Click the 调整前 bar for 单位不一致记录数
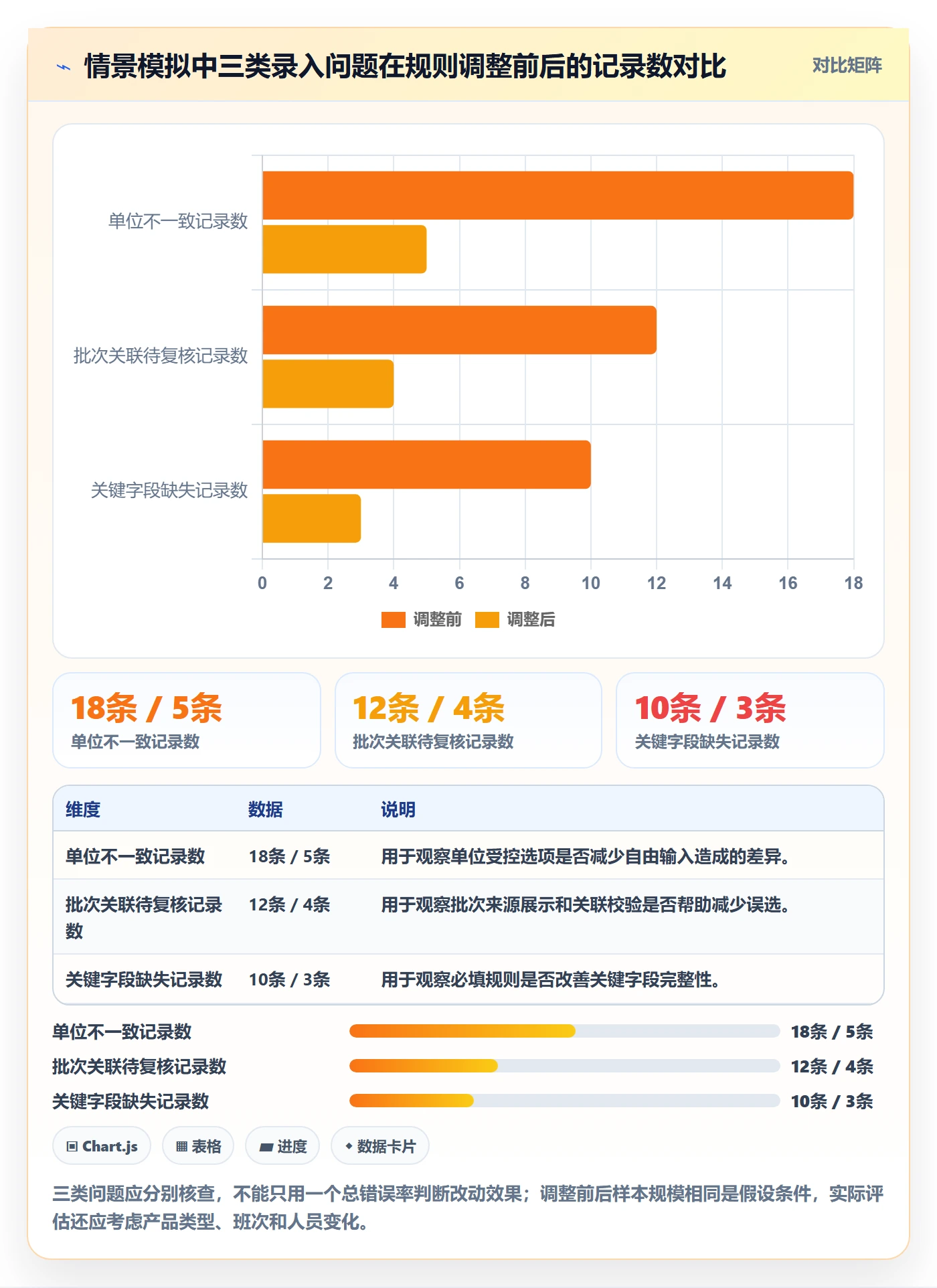This screenshot has width=937, height=1288. pyautogui.click(x=558, y=195)
